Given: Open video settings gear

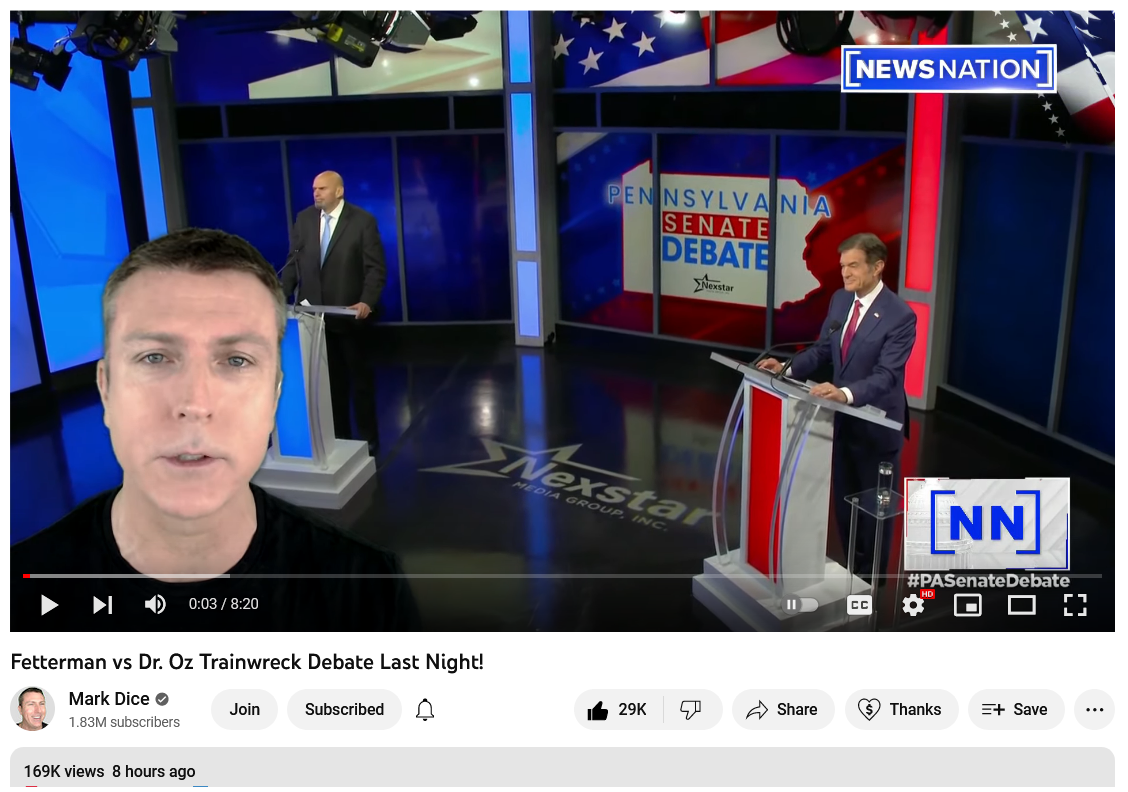Looking at the screenshot, I should coord(914,605).
